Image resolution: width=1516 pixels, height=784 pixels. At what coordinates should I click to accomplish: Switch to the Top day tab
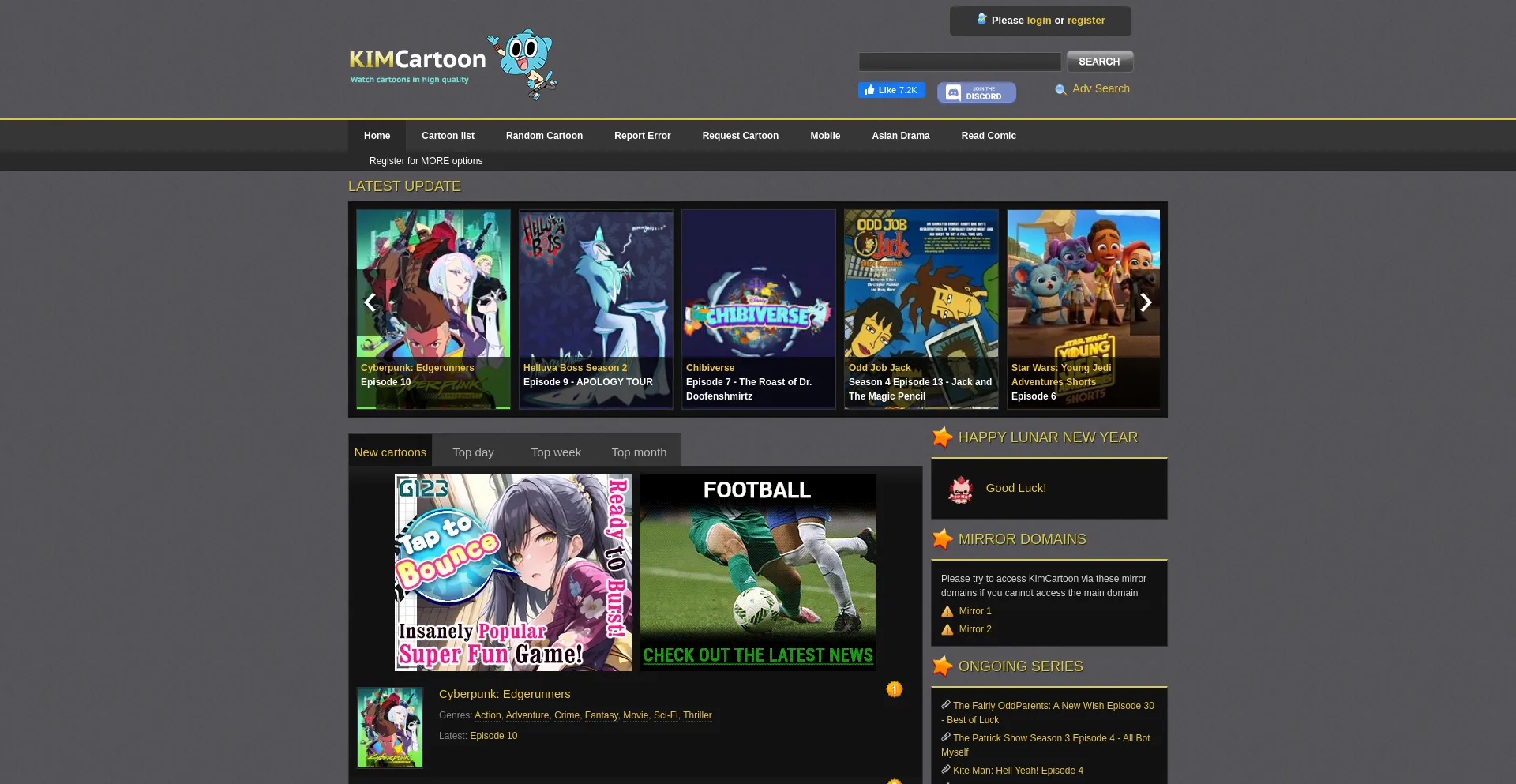pyautogui.click(x=473, y=452)
